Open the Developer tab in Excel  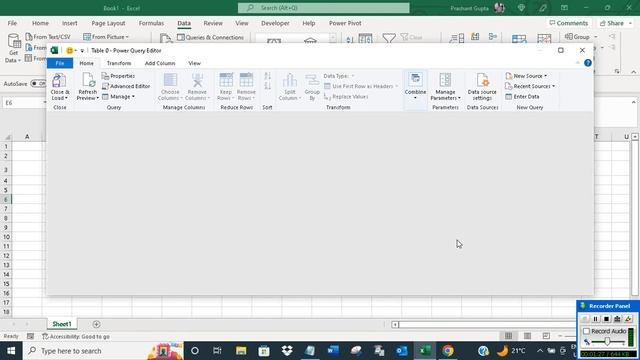(x=275, y=23)
